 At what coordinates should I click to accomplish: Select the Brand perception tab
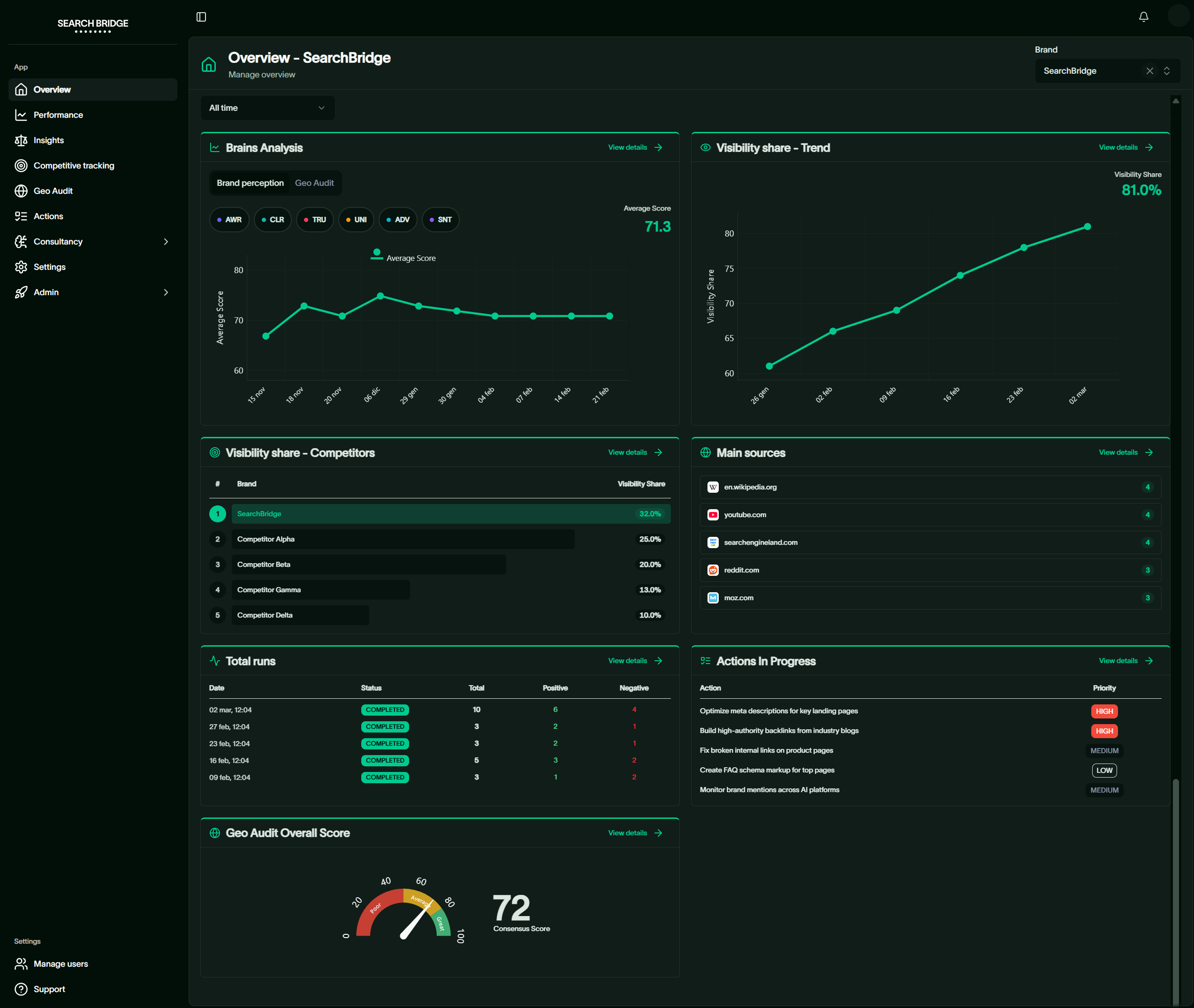pos(250,183)
